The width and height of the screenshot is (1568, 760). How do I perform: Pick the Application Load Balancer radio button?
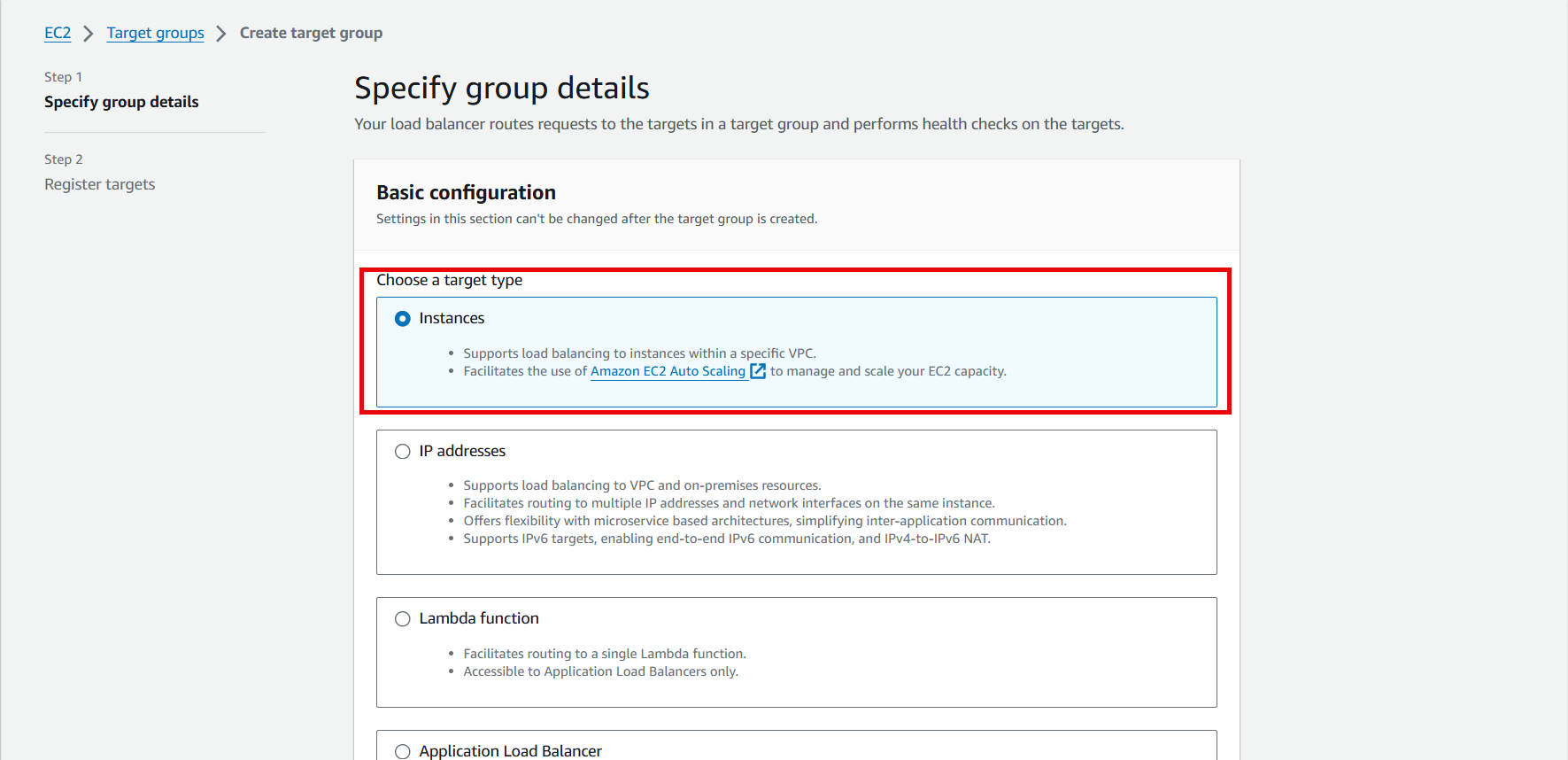click(403, 751)
